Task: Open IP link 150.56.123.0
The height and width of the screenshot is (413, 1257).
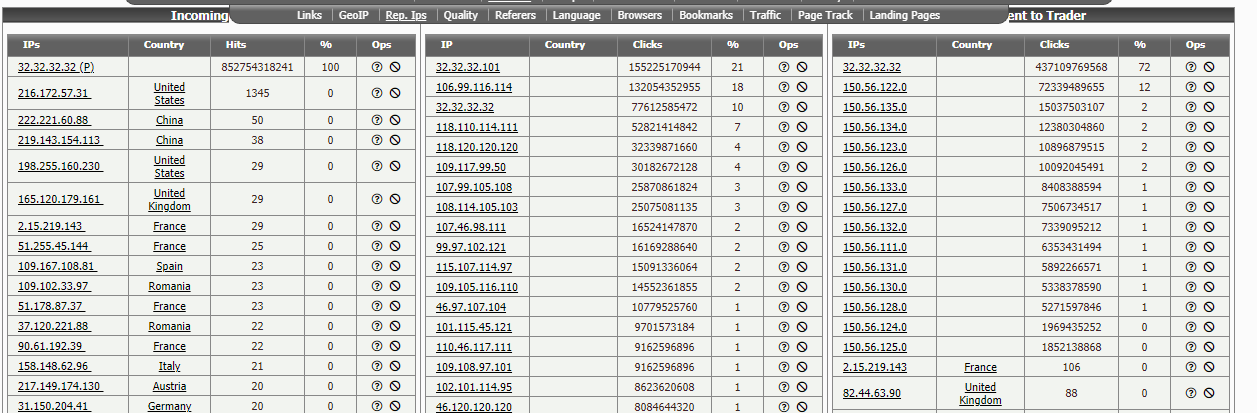Action: click(x=875, y=147)
